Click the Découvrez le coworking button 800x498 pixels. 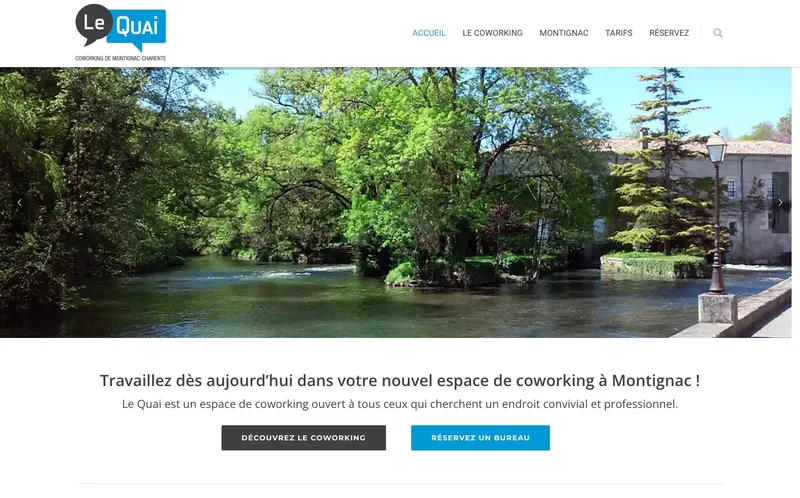coord(304,438)
